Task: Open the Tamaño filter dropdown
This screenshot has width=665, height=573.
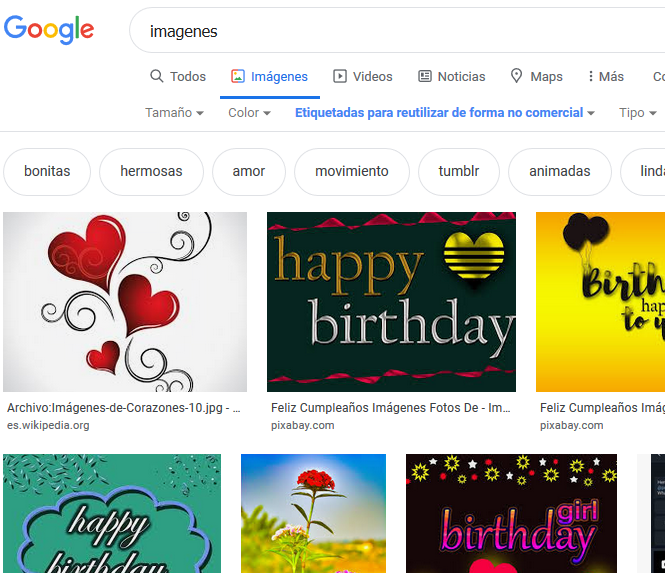Action: click(x=174, y=113)
